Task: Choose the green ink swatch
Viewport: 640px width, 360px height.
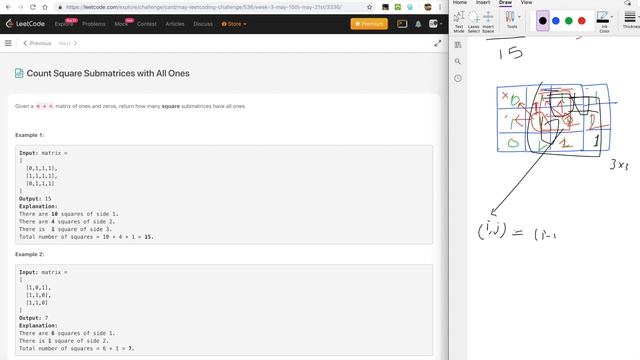Action: pos(569,20)
